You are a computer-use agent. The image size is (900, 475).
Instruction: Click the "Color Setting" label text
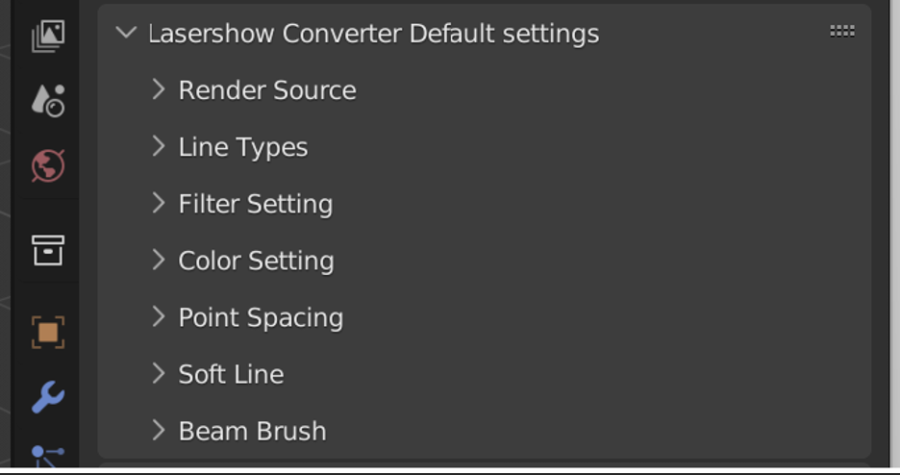pyautogui.click(x=256, y=261)
